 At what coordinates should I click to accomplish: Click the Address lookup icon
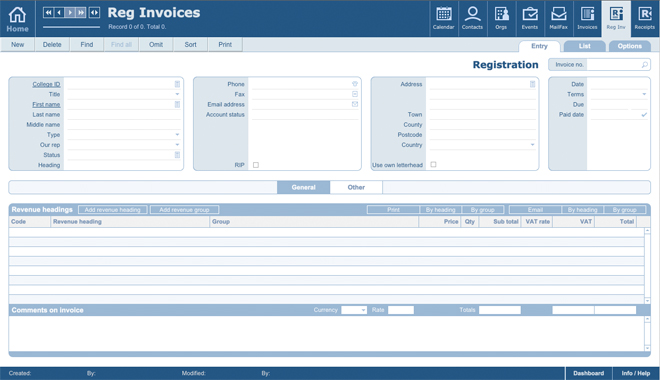coord(532,84)
